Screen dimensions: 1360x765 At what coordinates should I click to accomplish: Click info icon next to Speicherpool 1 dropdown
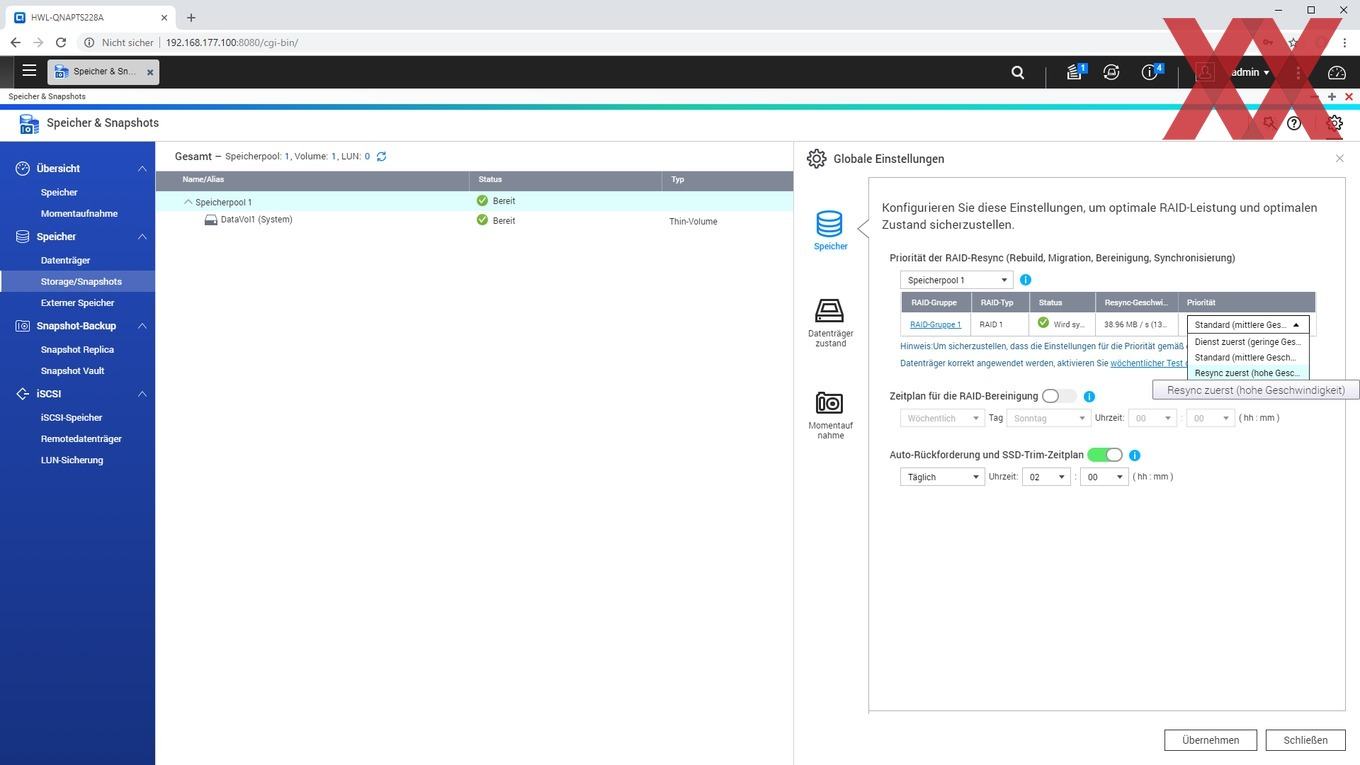pyautogui.click(x=1025, y=280)
